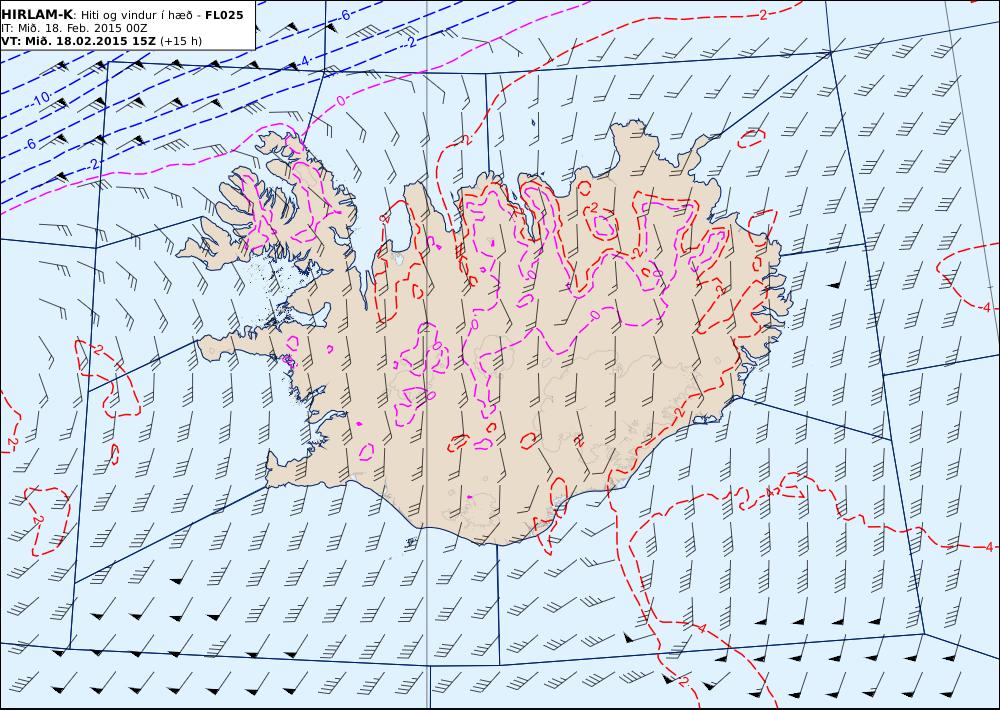The height and width of the screenshot is (710, 1000).
Task: Select the FL025 flight level label
Action: (x=224, y=15)
